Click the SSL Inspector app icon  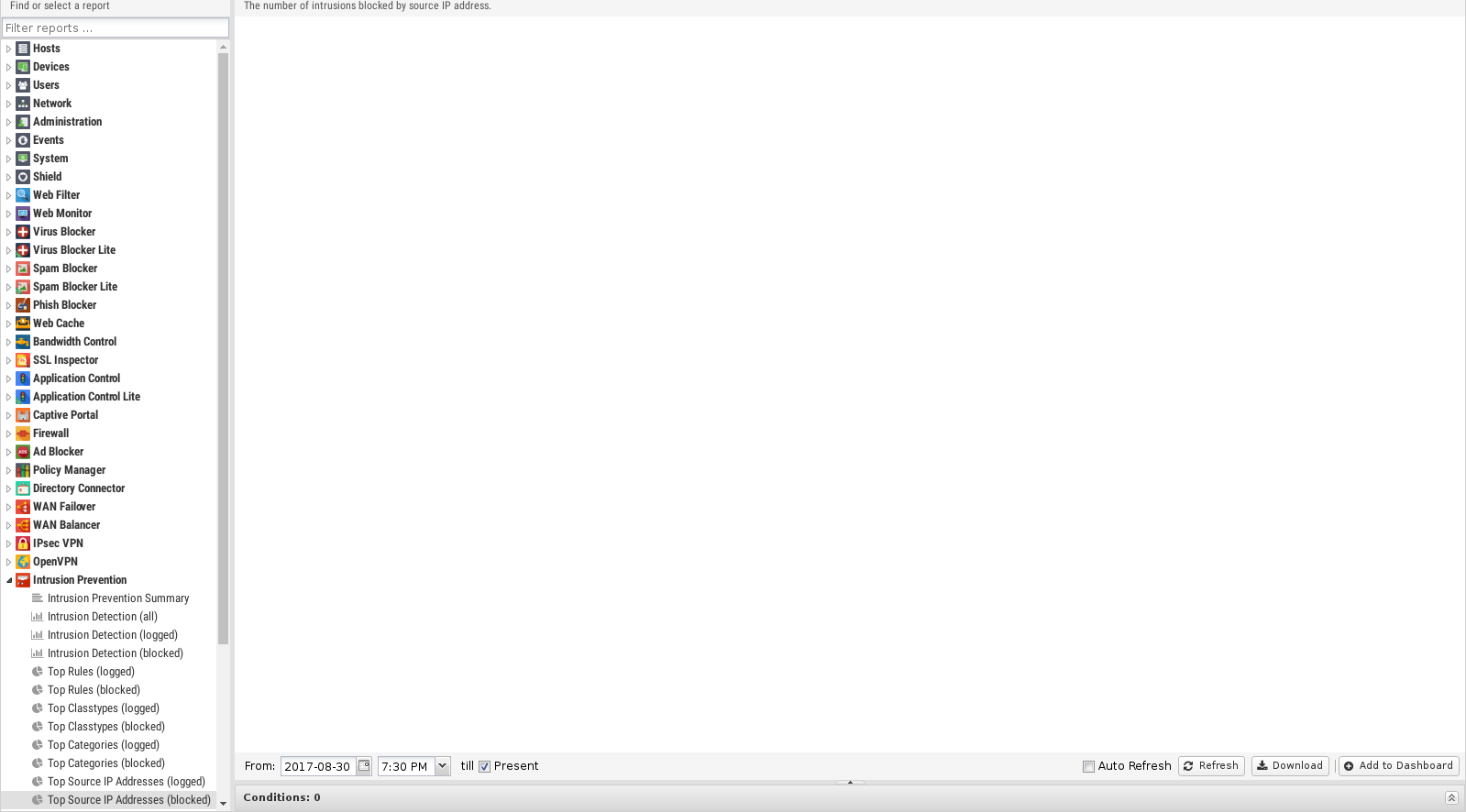(x=23, y=360)
